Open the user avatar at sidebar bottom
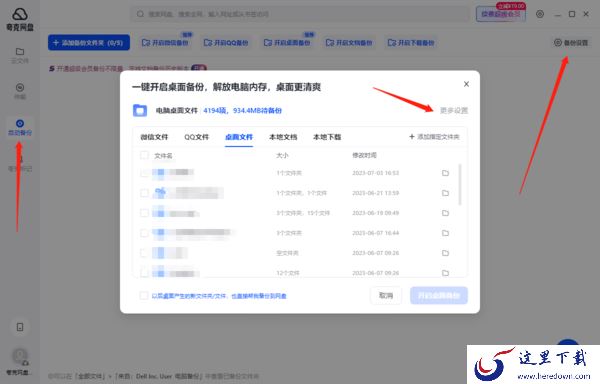600x384 pixels. [20, 356]
